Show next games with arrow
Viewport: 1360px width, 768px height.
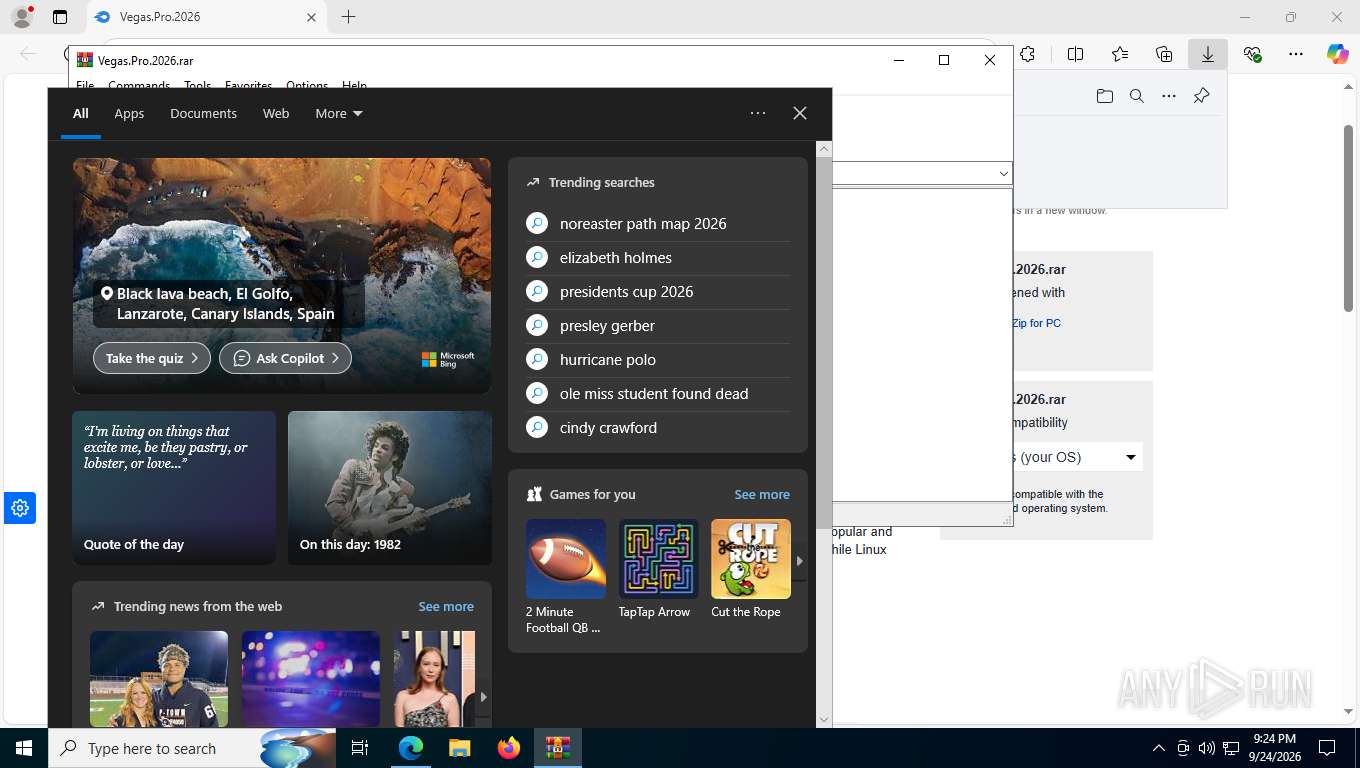(799, 561)
